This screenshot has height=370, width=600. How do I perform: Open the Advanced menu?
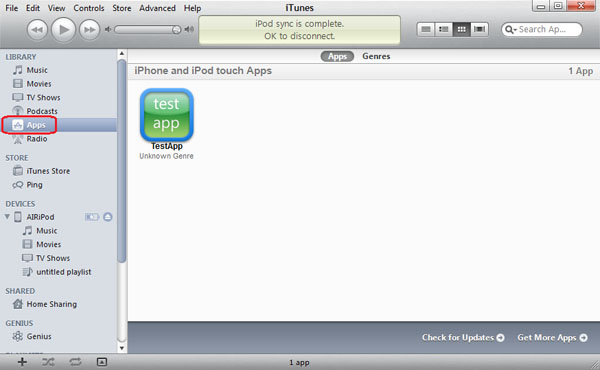pyautogui.click(x=157, y=8)
